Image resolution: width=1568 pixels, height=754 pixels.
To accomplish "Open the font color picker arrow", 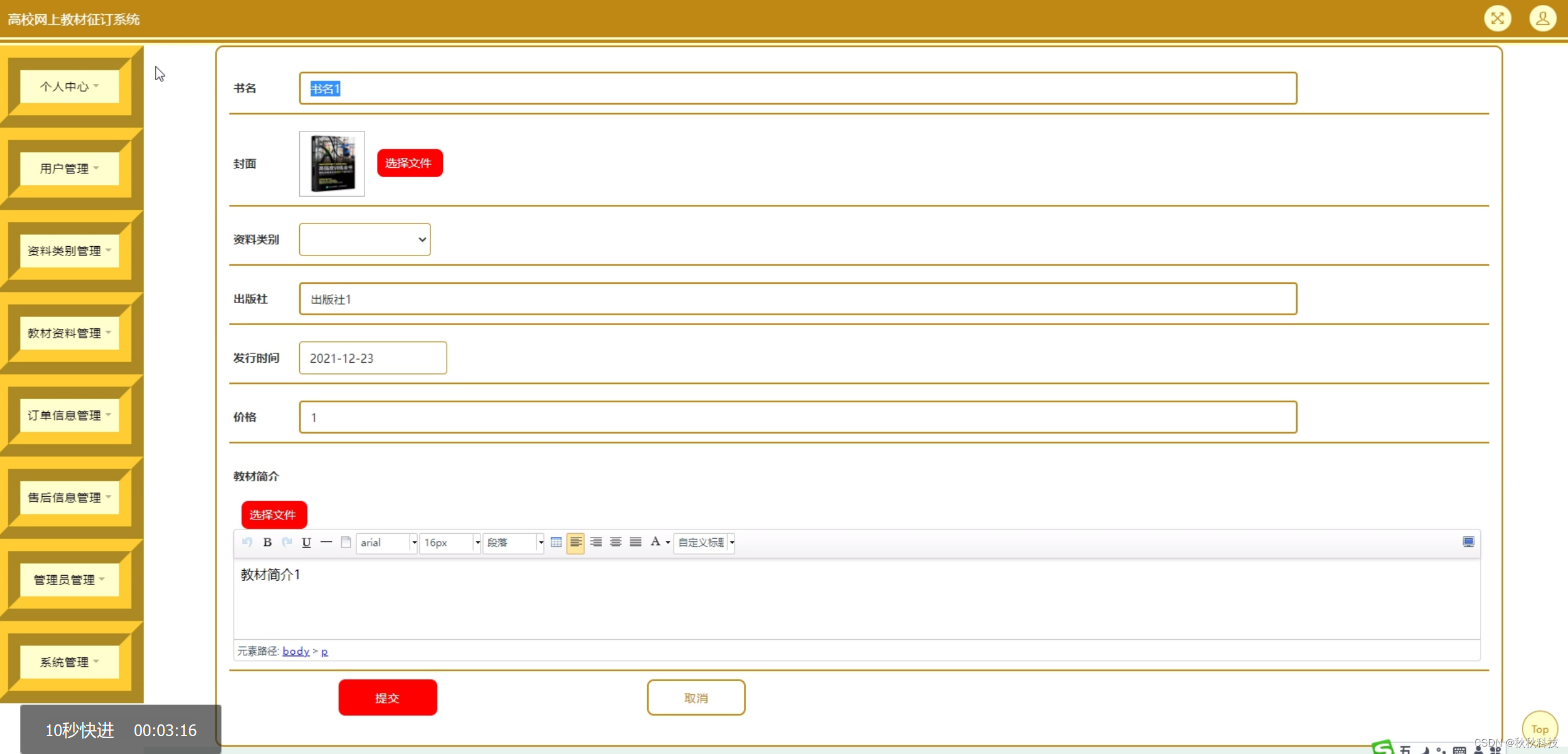I will pyautogui.click(x=668, y=542).
